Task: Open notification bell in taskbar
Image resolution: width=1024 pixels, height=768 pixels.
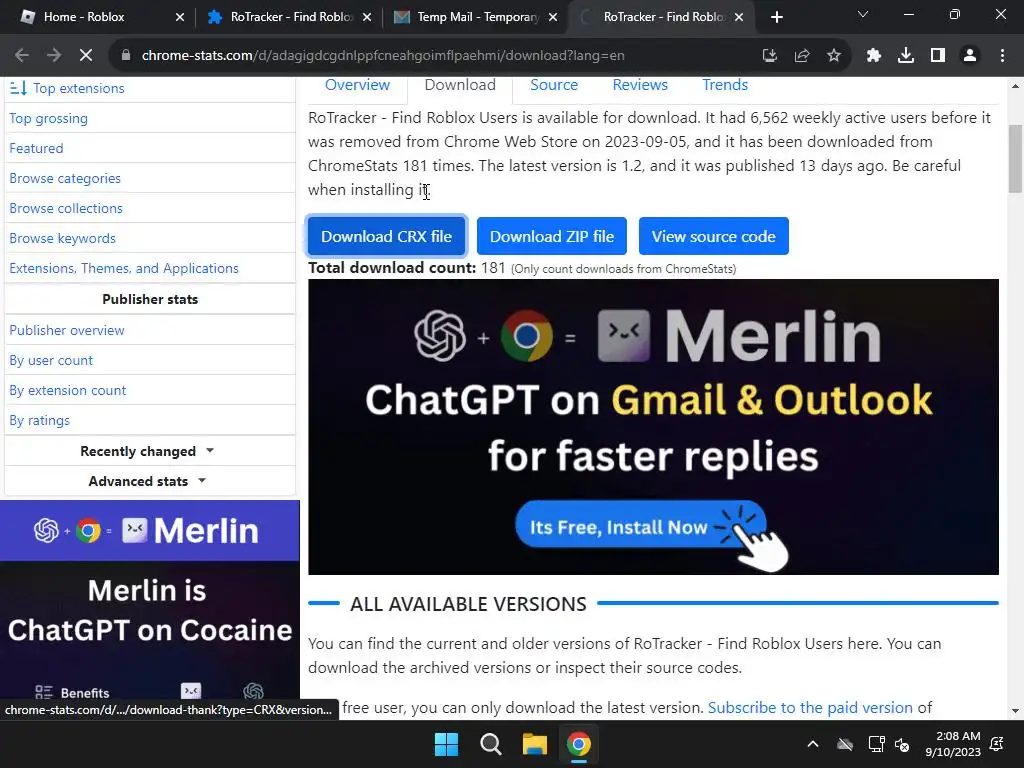Action: pos(997,744)
